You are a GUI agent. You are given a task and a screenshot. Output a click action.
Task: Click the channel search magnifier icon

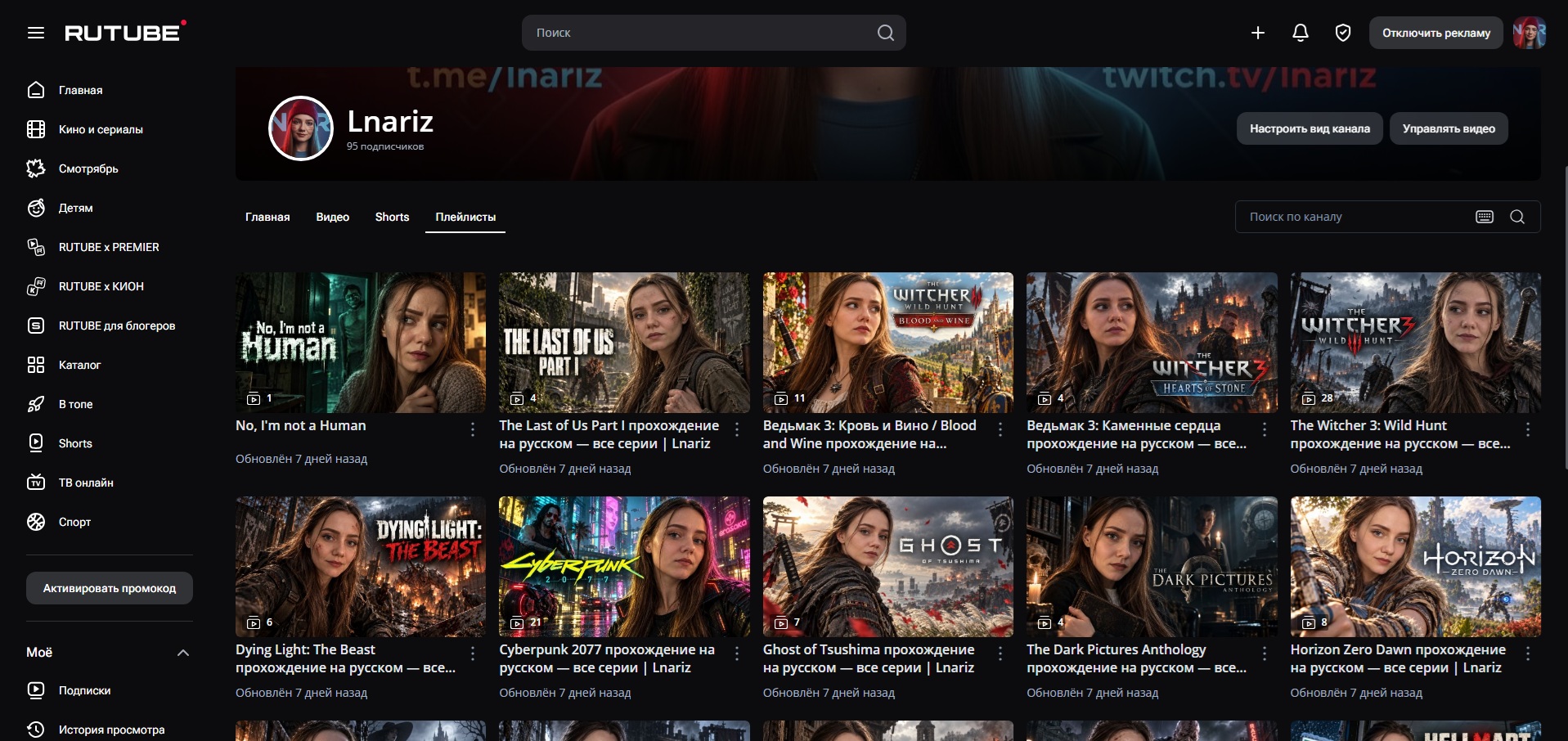(x=1517, y=217)
